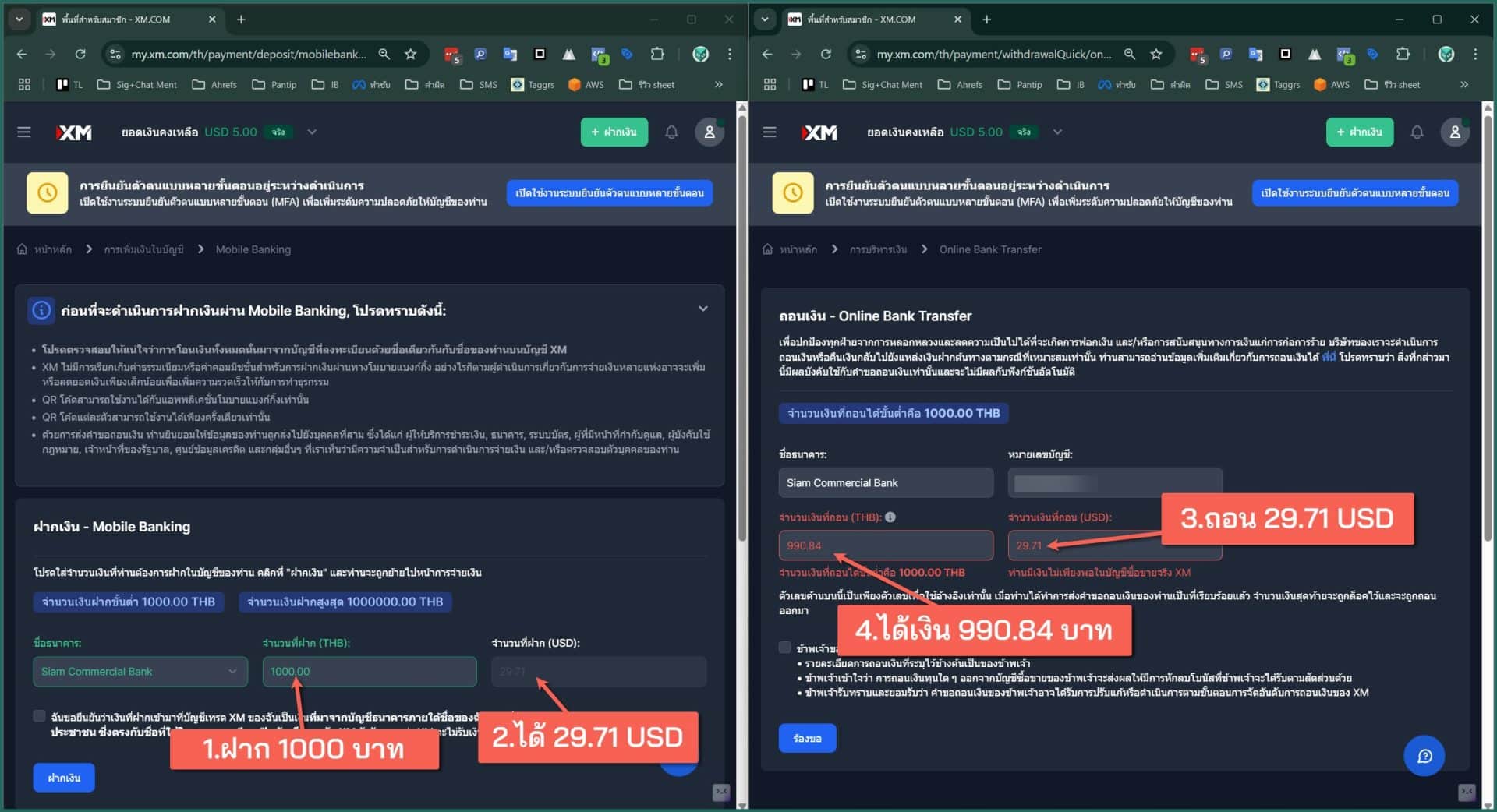
Task: Click blue MFA enable button in left window
Action: (x=610, y=192)
